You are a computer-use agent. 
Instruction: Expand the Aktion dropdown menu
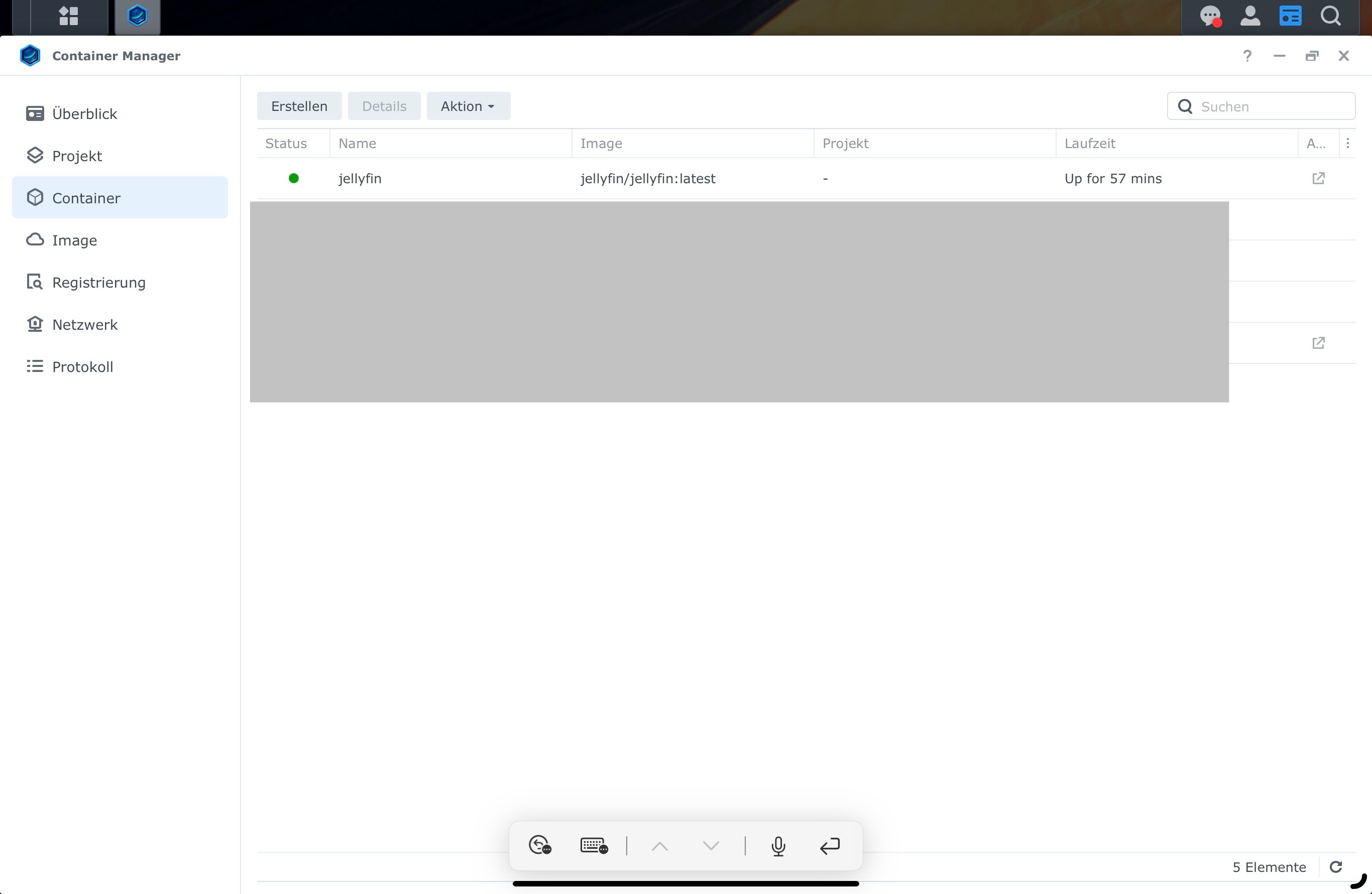[468, 106]
